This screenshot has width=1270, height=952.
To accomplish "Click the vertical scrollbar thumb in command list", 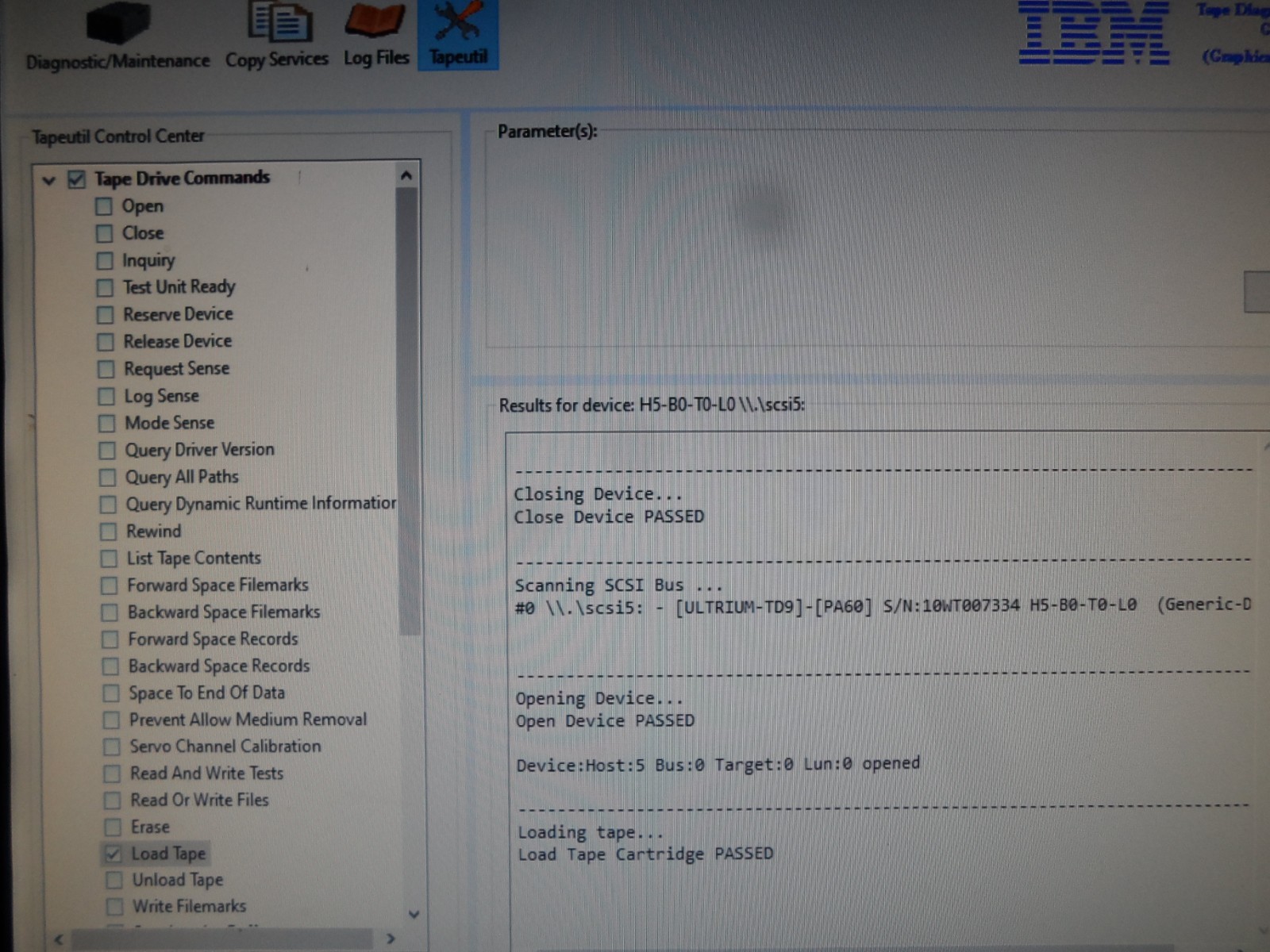I will (408, 411).
